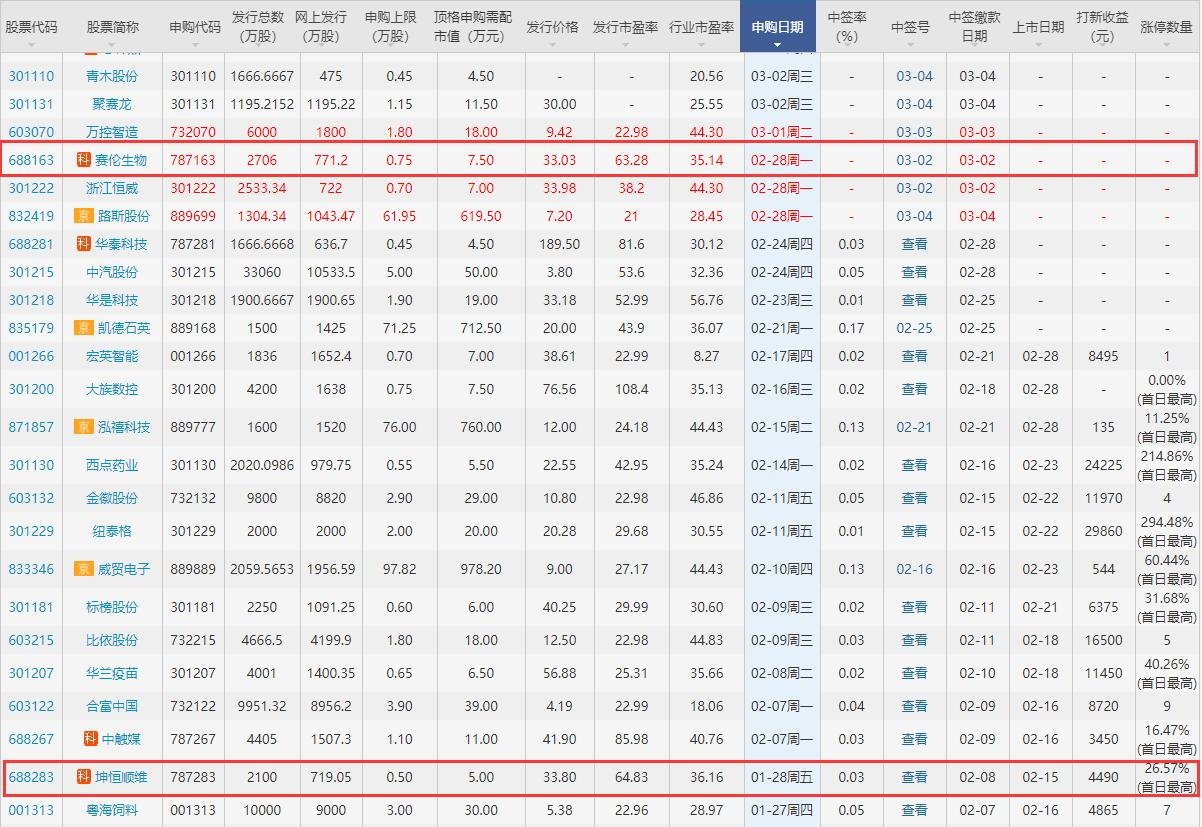Screen dimensions: 1202x827
Task: Click 查看 in the 西点药业 row
Action: (914, 465)
